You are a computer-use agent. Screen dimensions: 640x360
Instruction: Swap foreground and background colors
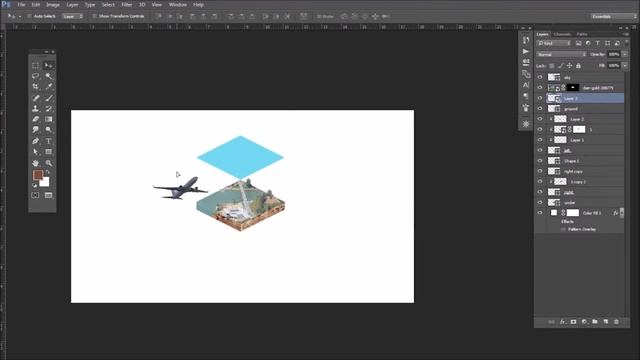48,172
